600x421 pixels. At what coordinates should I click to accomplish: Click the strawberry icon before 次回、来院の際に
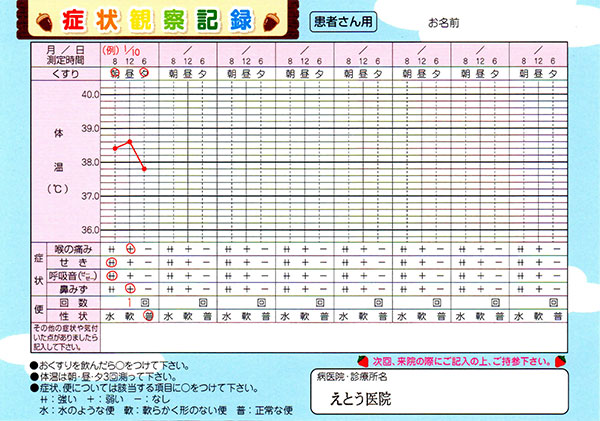pos(362,360)
